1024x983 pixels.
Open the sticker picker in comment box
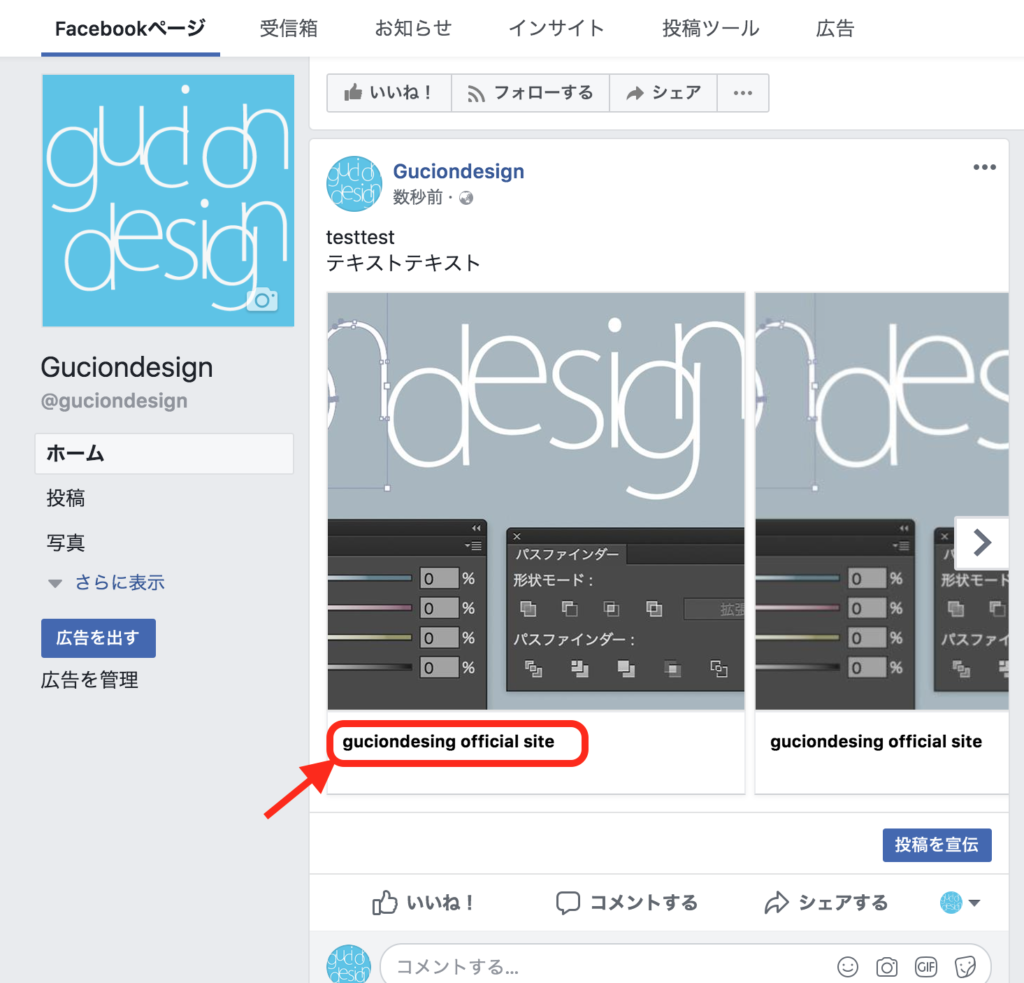(x=965, y=966)
